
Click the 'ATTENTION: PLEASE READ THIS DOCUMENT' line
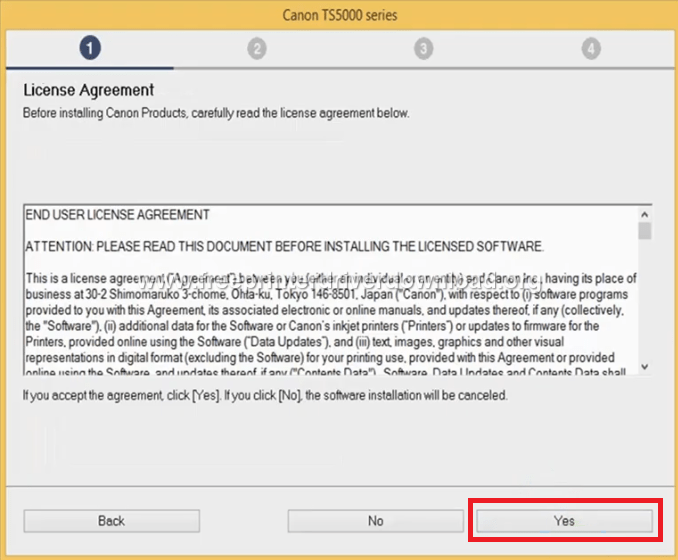click(x=284, y=246)
